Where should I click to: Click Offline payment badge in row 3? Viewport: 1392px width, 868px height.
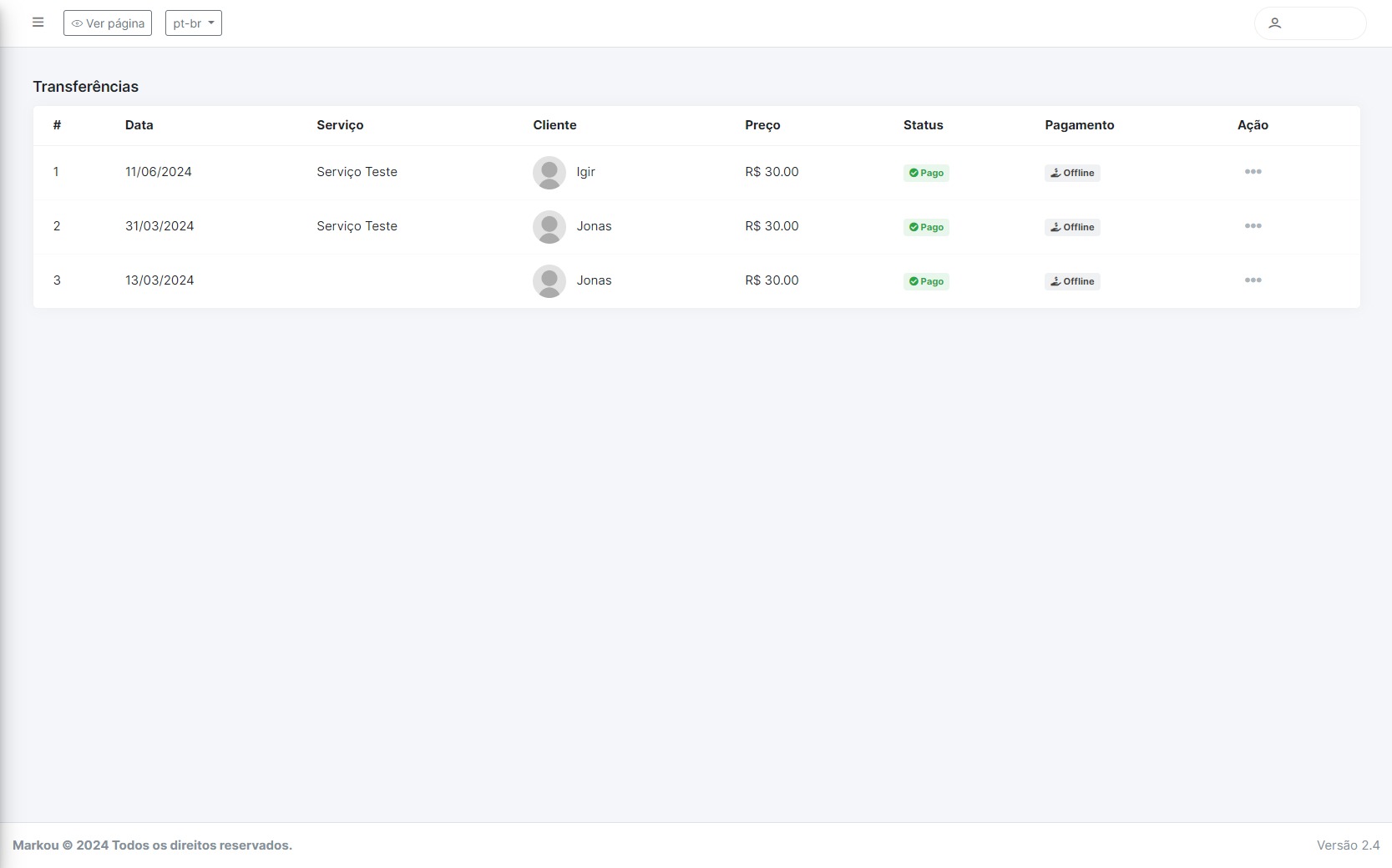tap(1072, 281)
